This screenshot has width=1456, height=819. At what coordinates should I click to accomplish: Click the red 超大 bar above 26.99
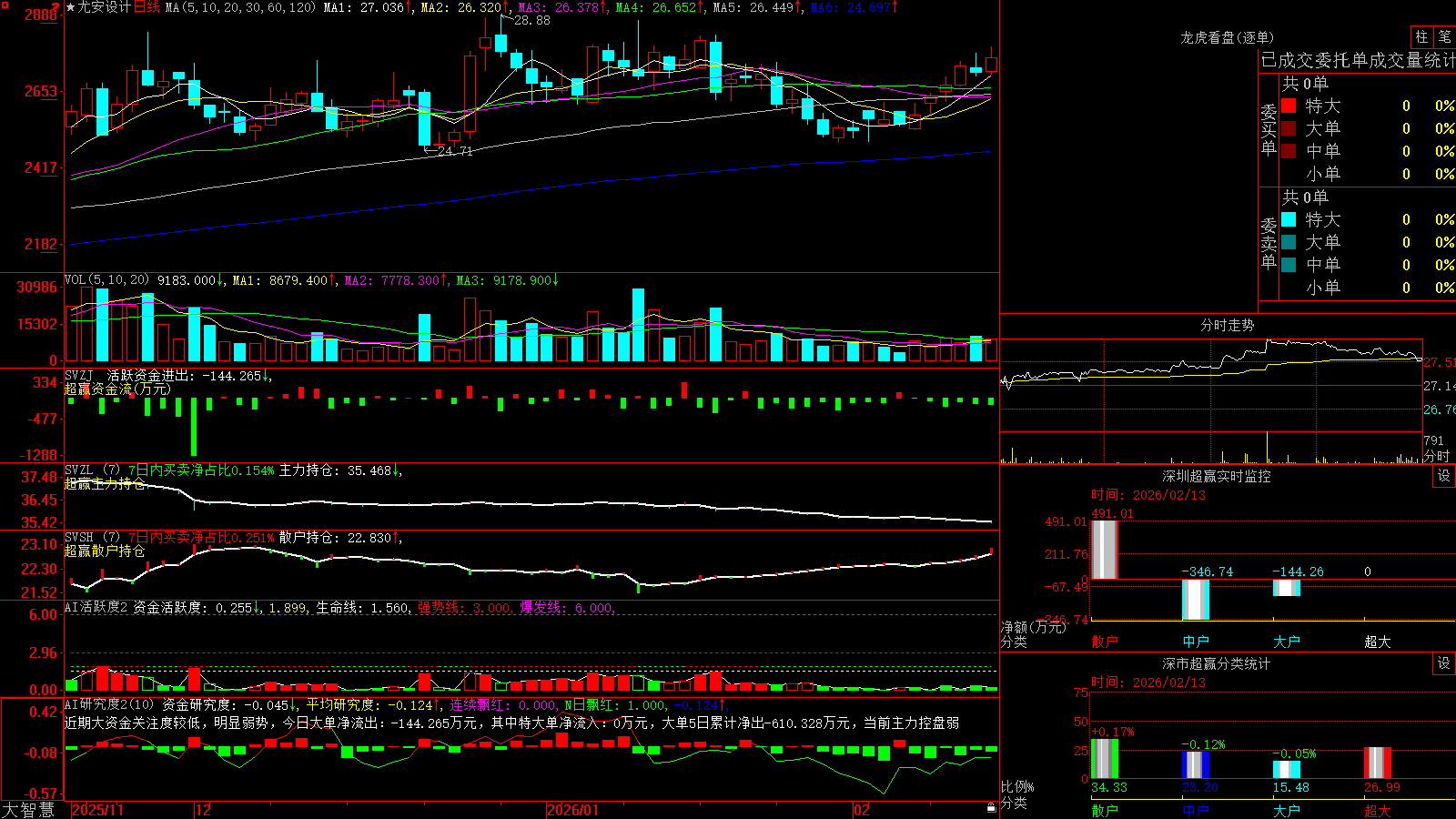click(1378, 763)
